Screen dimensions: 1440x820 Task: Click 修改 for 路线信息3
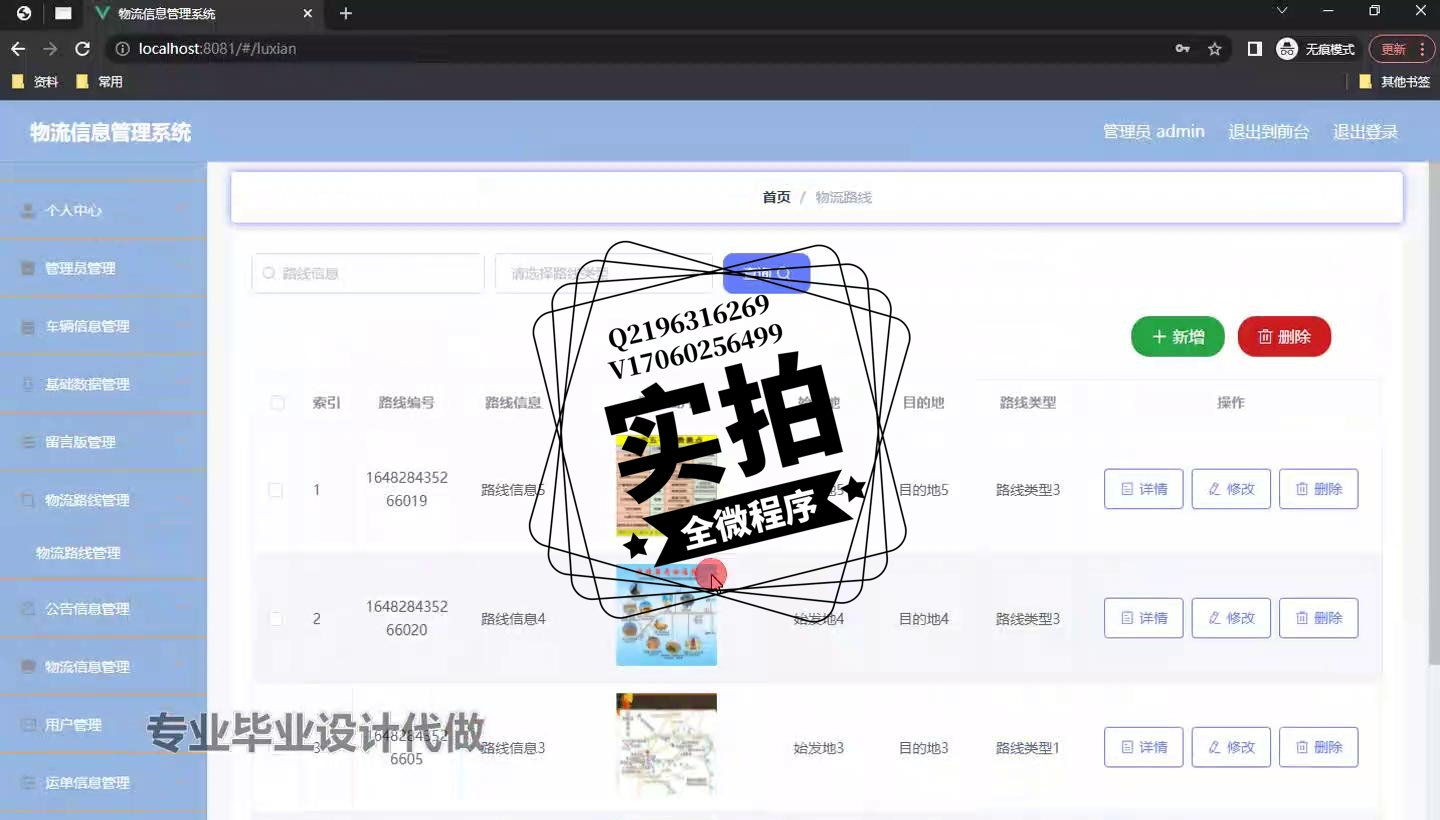[1231, 747]
